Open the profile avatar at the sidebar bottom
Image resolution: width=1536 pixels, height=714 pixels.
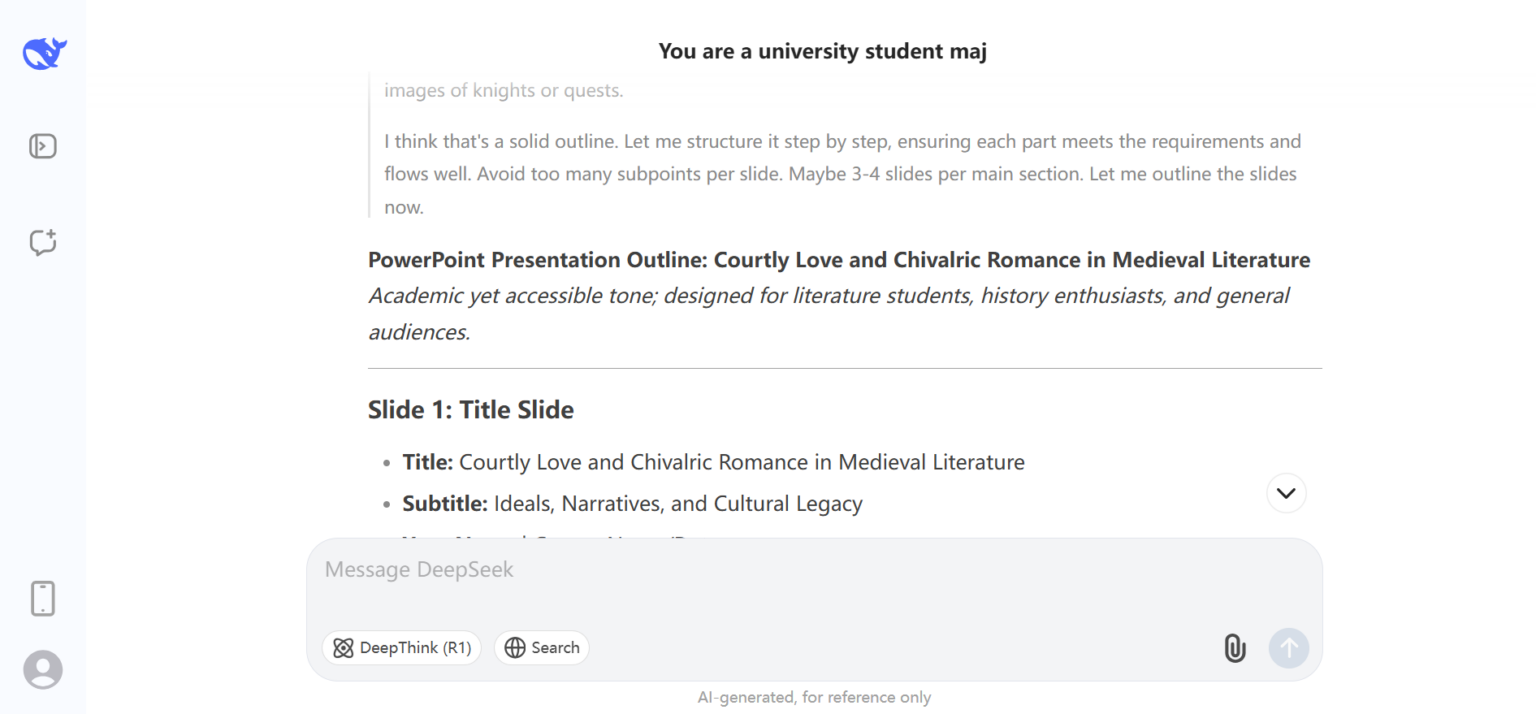click(42, 669)
